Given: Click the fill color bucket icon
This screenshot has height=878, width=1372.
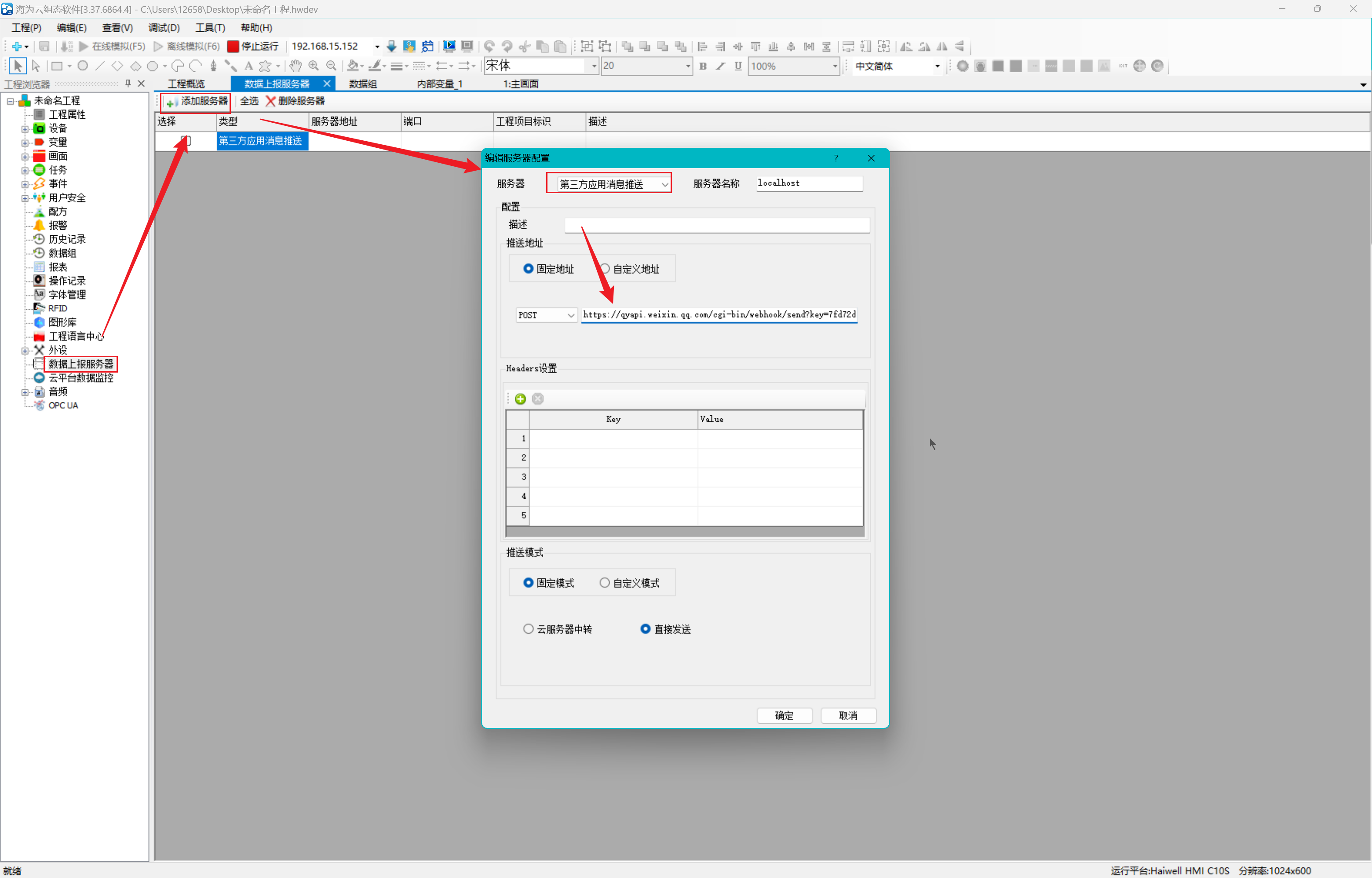Looking at the screenshot, I should tap(354, 66).
